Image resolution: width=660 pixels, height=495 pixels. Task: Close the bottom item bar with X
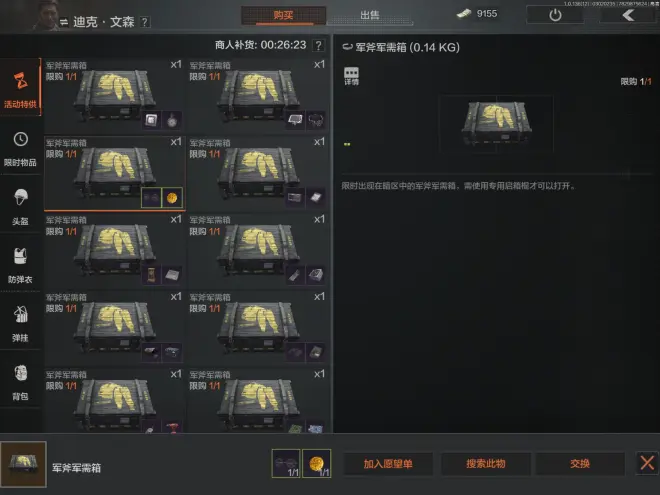pos(647,463)
